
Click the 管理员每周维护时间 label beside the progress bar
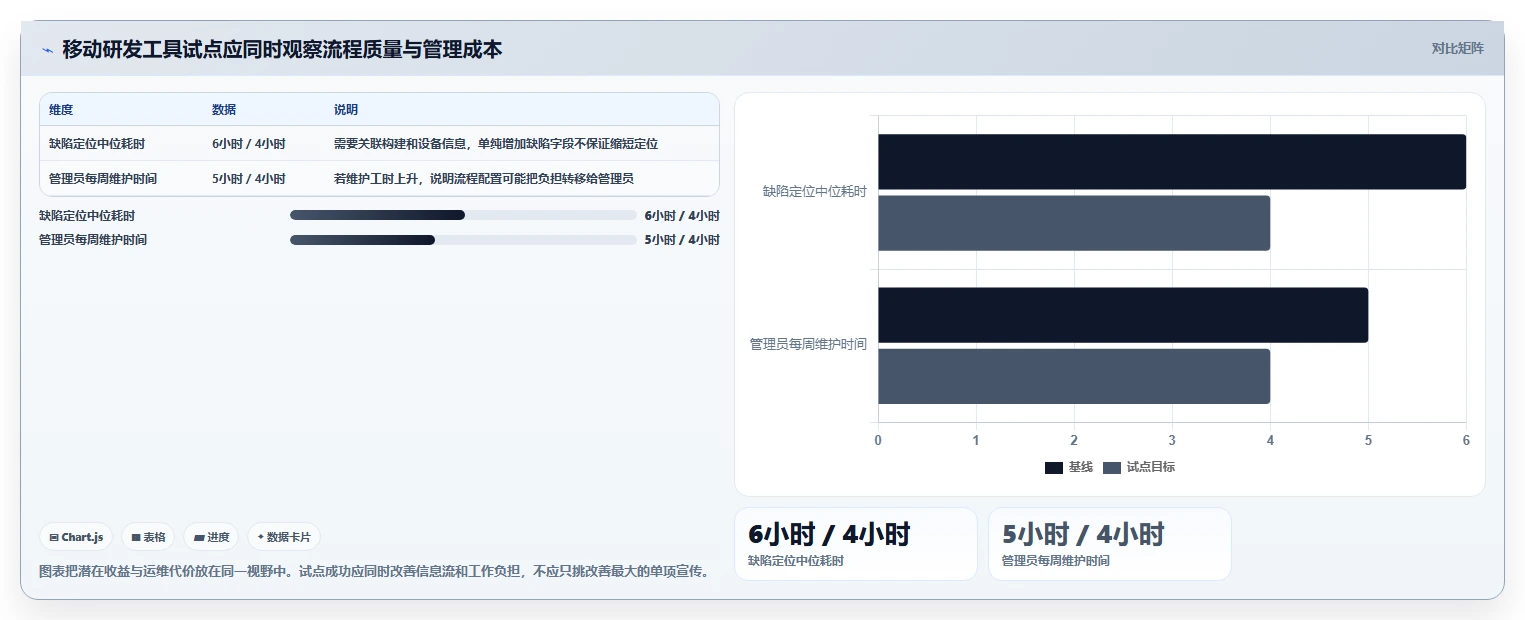93,240
